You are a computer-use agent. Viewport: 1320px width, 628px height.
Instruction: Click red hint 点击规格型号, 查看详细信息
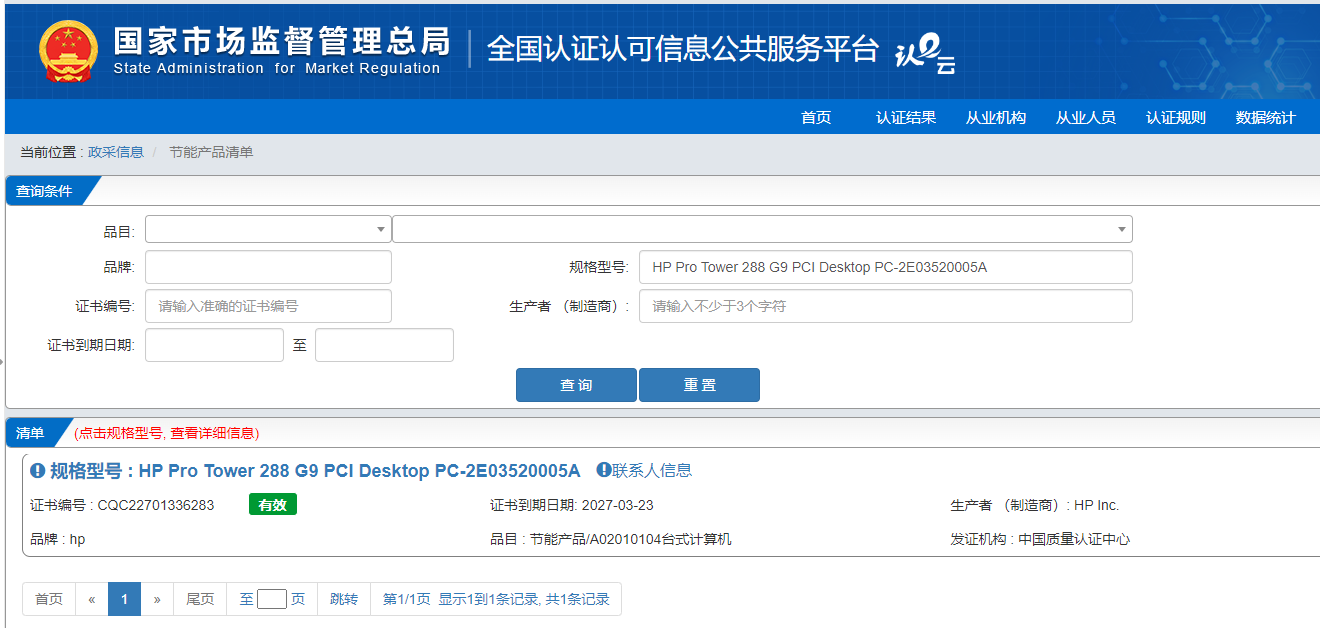[x=167, y=433]
